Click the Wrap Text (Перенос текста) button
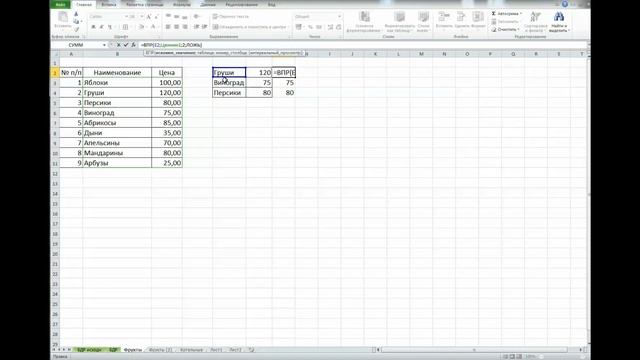This screenshot has width=640, height=360. click(231, 17)
